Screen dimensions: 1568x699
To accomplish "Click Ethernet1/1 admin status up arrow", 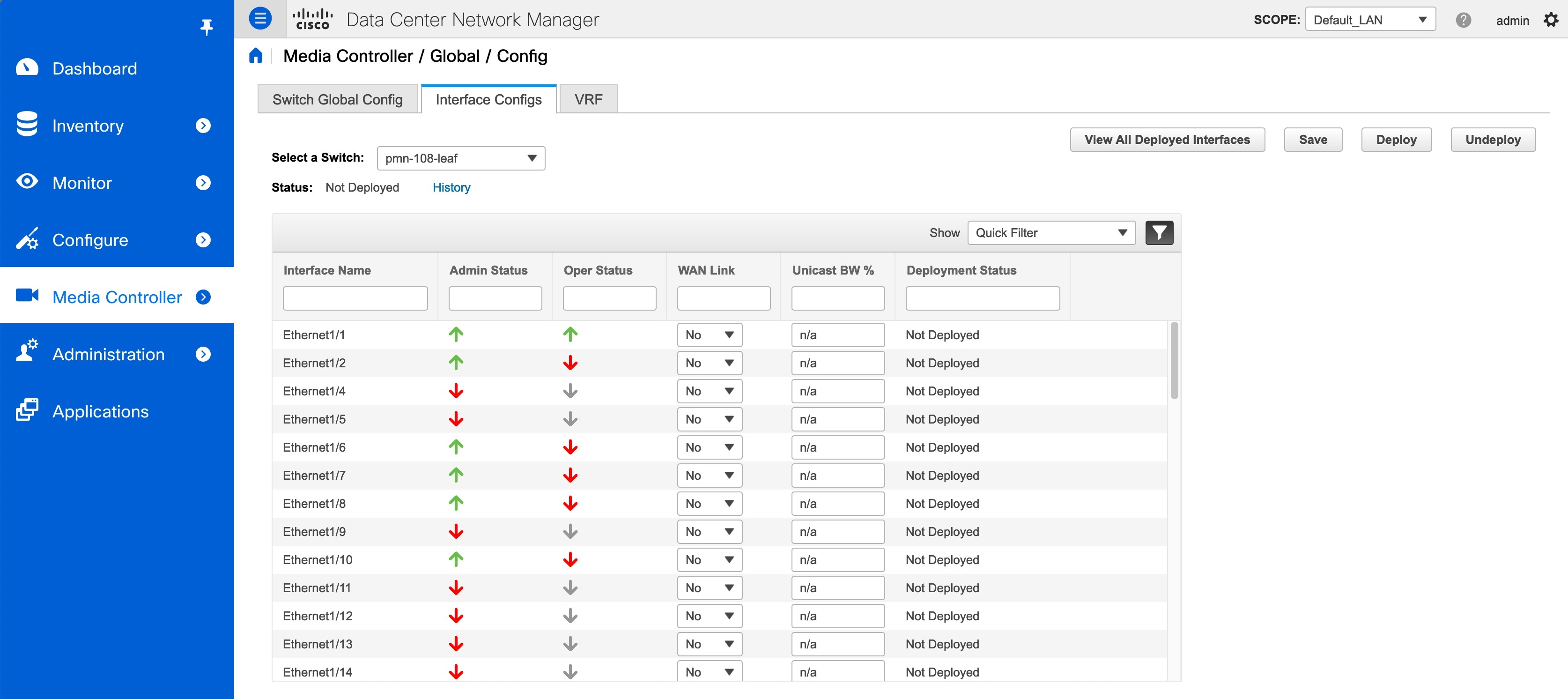I will 456,335.
